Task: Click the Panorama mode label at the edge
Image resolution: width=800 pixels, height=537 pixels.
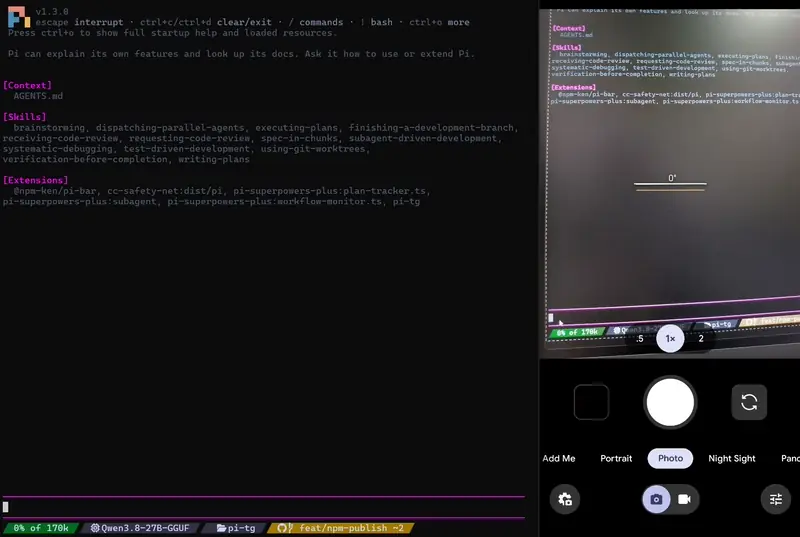Action: coord(790,458)
